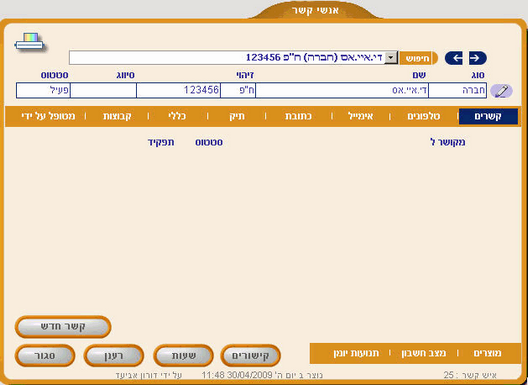Select the מטופל על ידי tab
Screen dimensions: 528x385
coord(48,116)
